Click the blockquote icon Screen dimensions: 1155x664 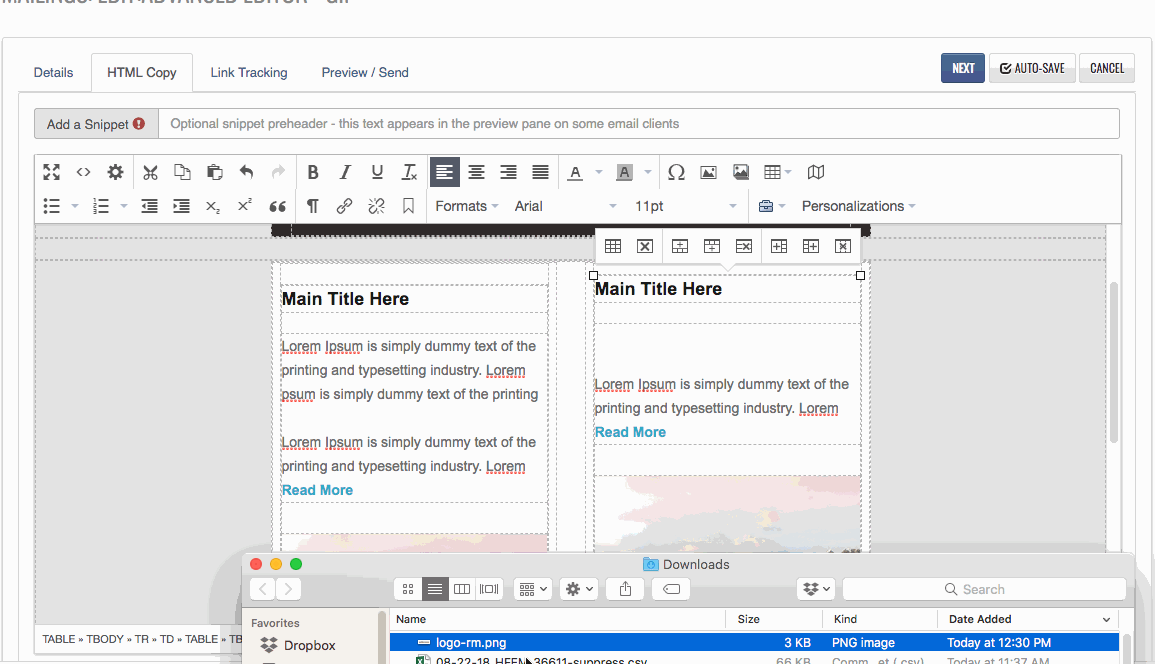(278, 206)
